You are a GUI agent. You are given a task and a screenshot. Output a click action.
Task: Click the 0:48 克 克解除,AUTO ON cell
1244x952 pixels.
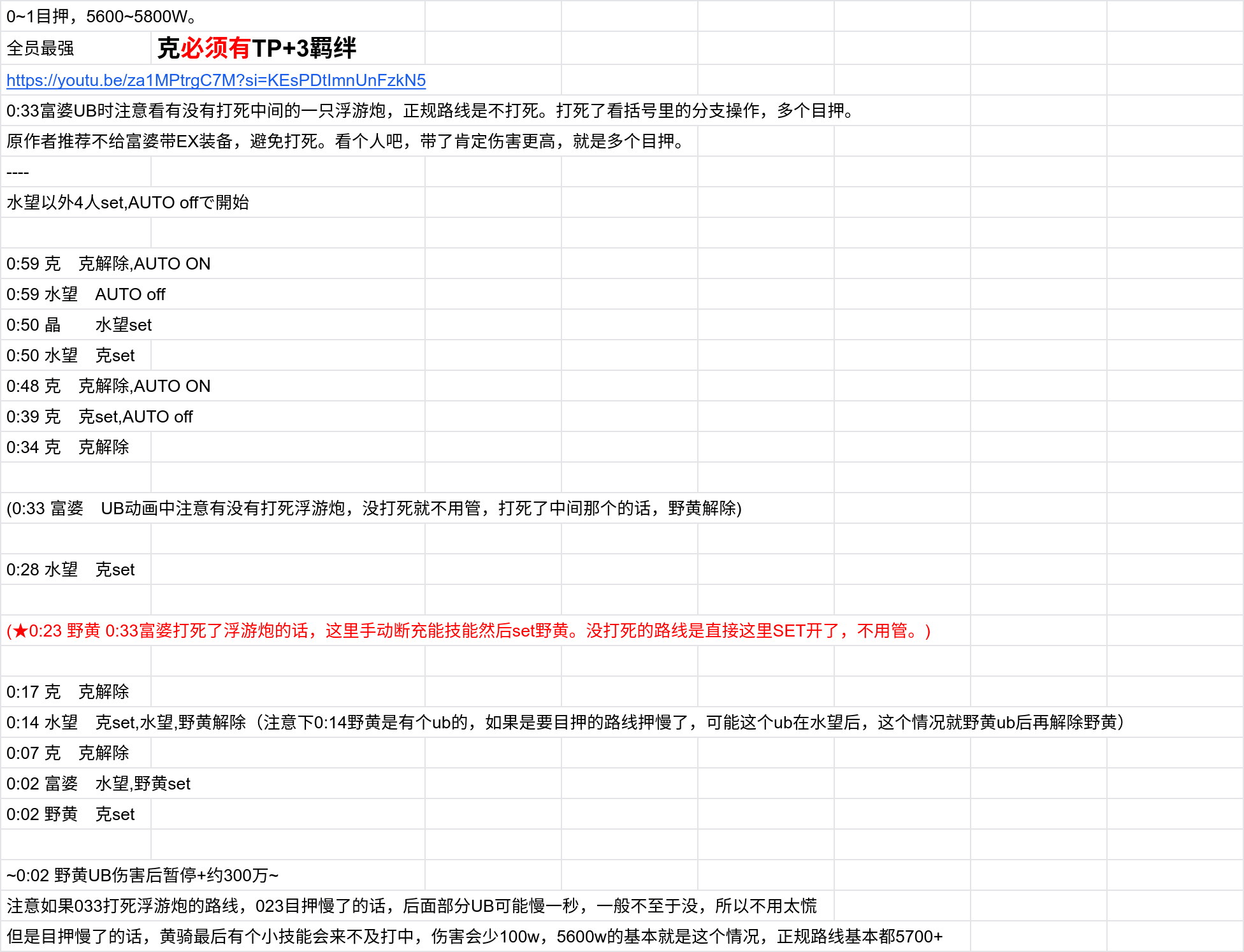(108, 386)
